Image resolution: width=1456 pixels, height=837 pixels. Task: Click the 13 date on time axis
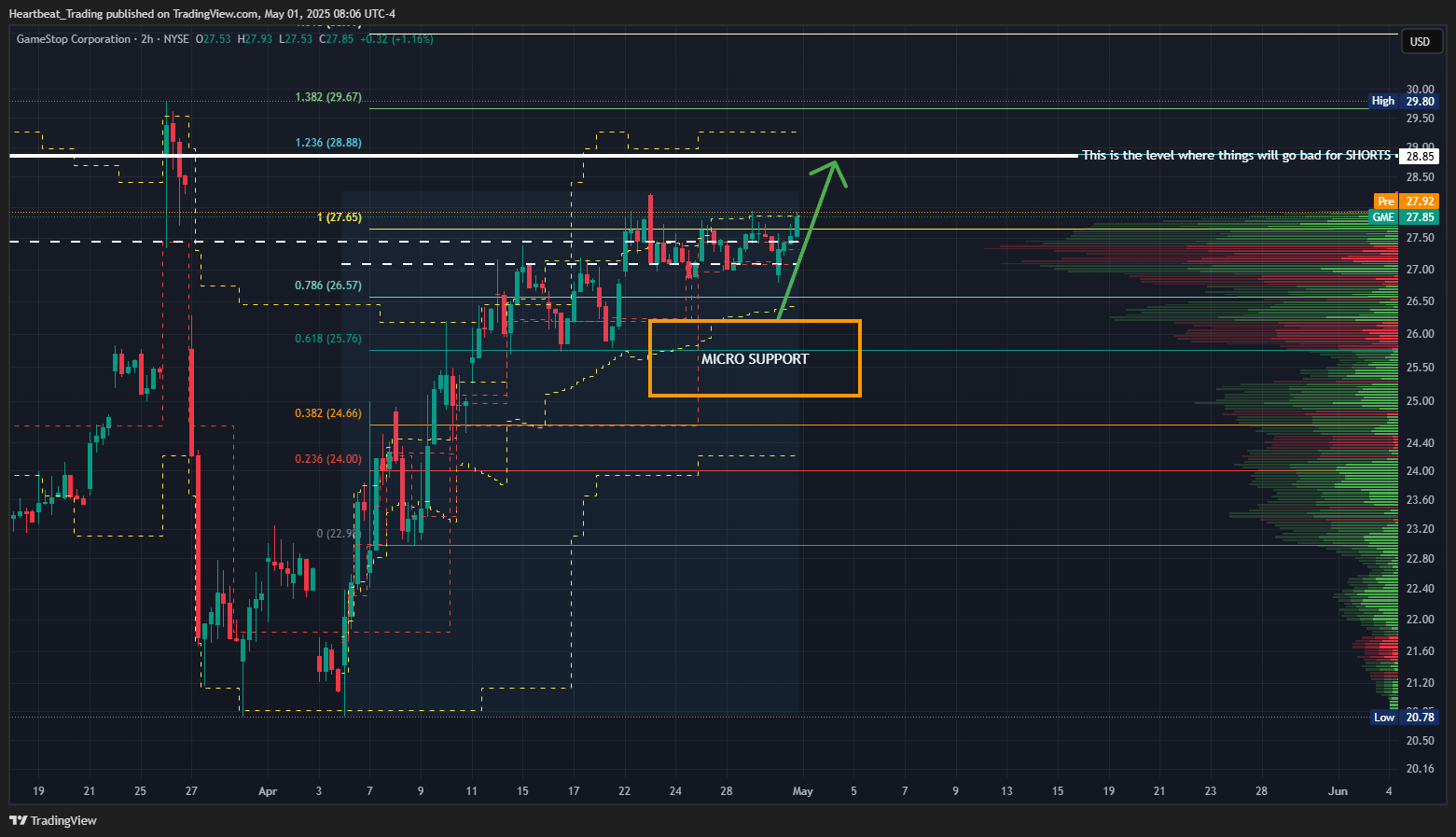1007,791
